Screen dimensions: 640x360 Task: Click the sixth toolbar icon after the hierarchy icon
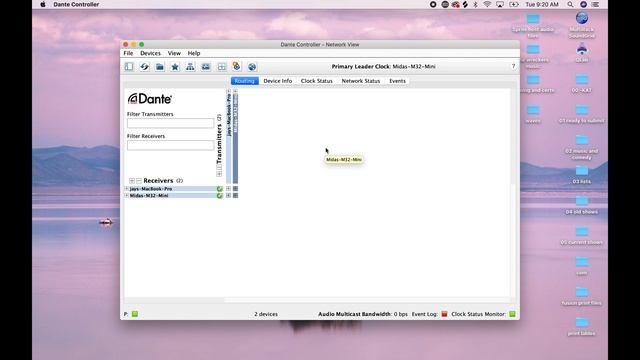click(206, 67)
